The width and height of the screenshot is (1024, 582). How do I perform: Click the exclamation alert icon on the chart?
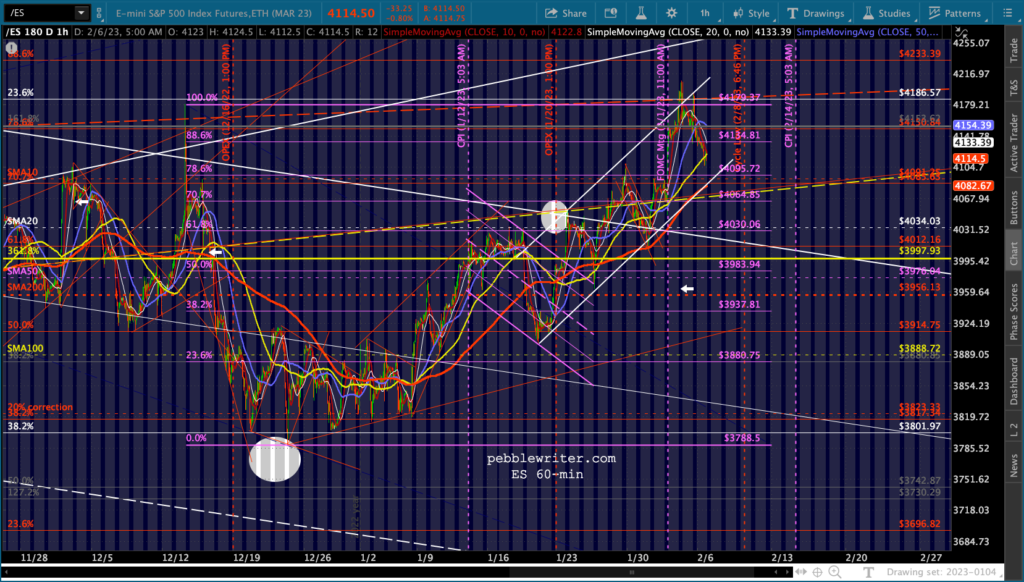point(11,48)
